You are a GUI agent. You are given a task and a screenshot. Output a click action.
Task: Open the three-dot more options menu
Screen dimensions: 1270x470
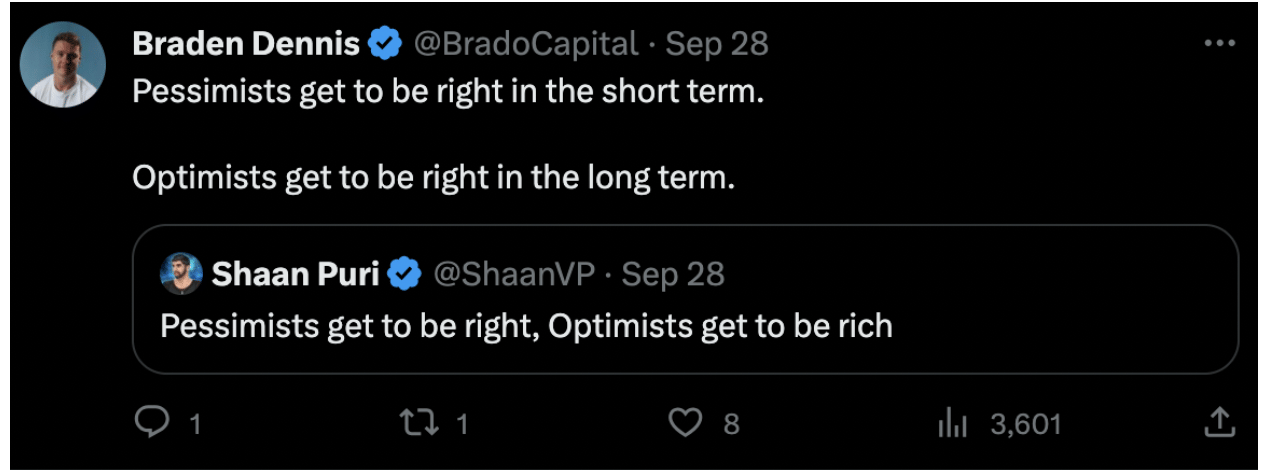[1220, 45]
